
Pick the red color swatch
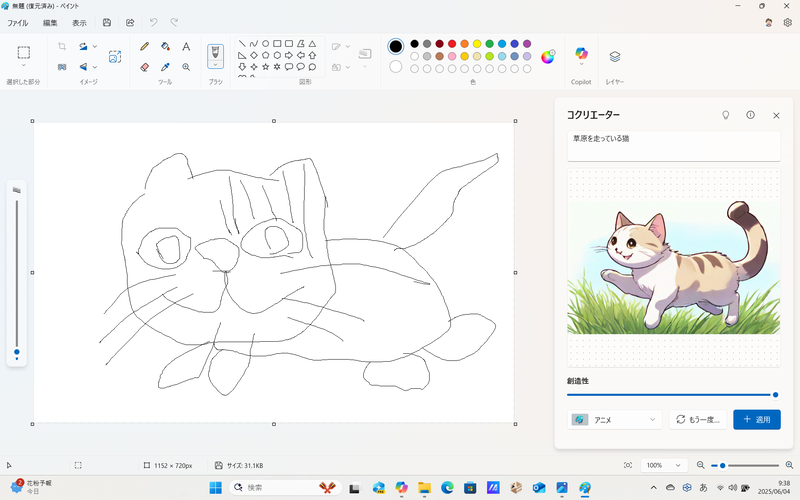click(452, 44)
